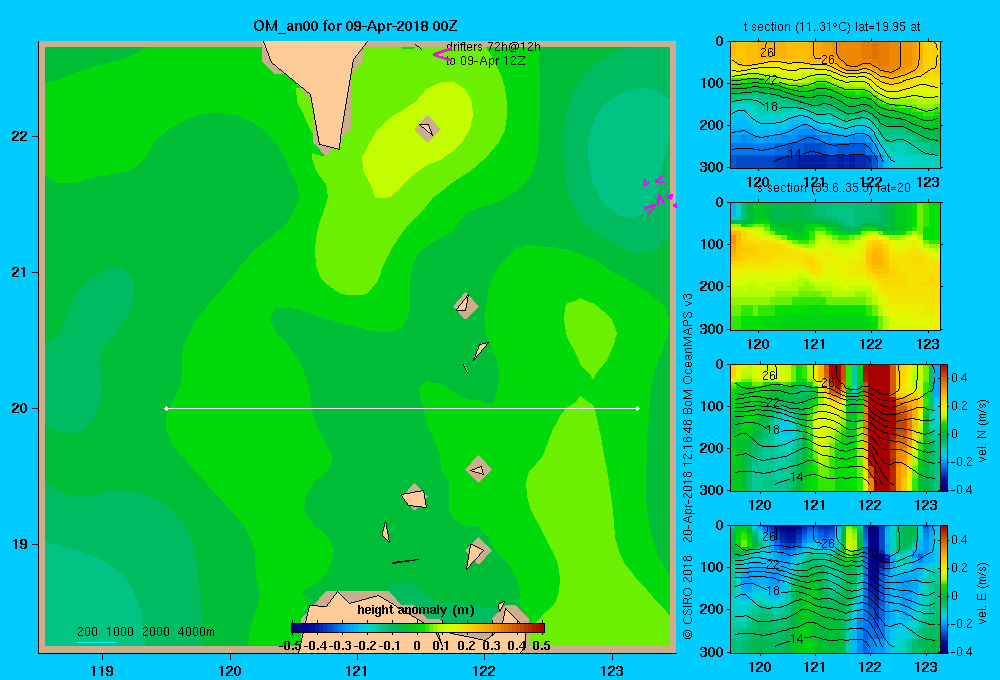Open the eastward velocity section plot
The width and height of the screenshot is (1000, 680).
click(835, 589)
